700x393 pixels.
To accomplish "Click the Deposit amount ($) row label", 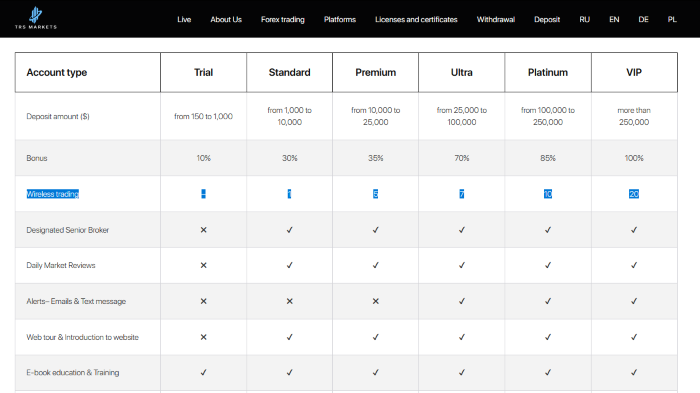I will [58, 117].
